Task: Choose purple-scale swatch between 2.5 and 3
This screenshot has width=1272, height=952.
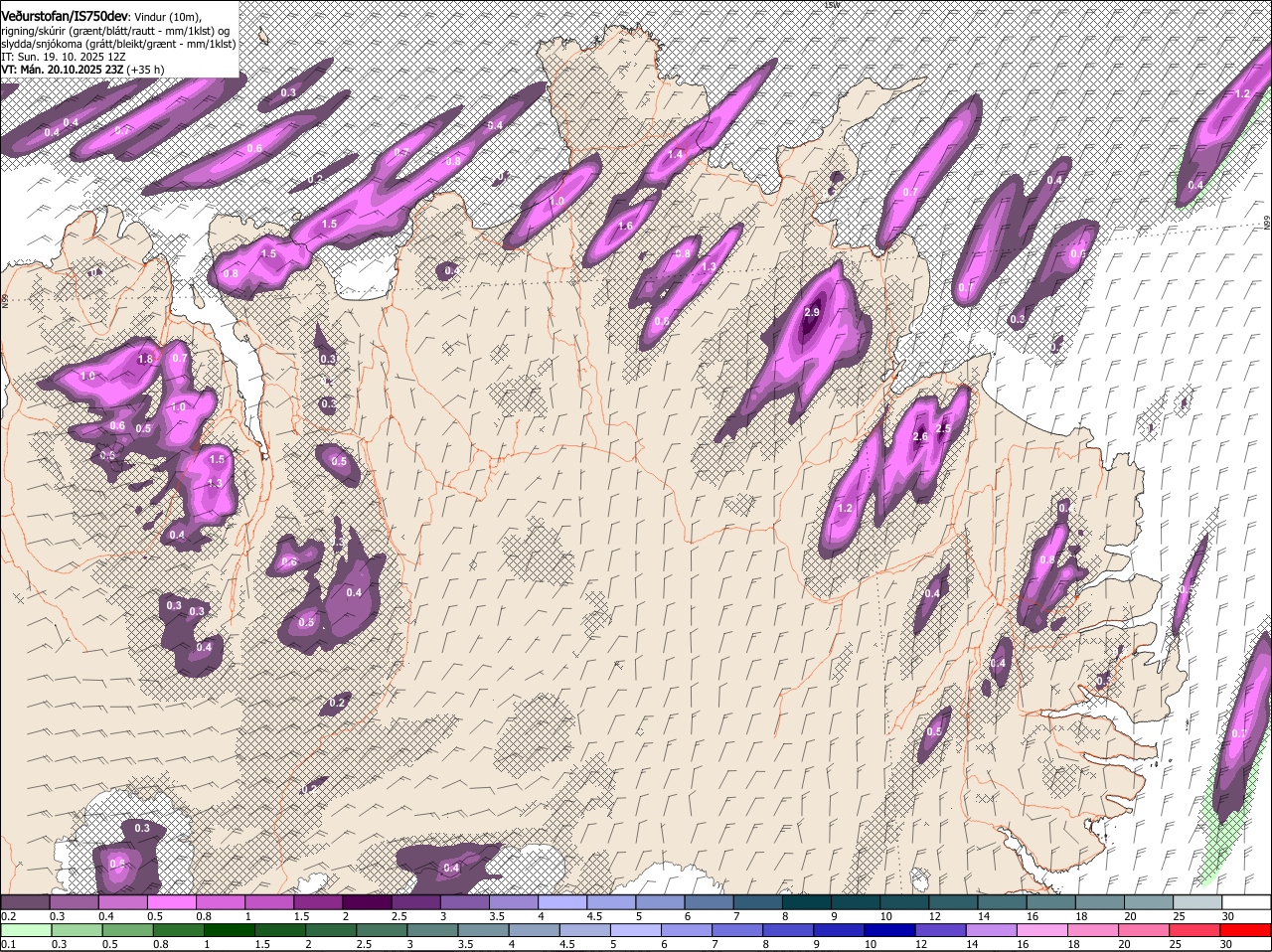Action: [416, 901]
